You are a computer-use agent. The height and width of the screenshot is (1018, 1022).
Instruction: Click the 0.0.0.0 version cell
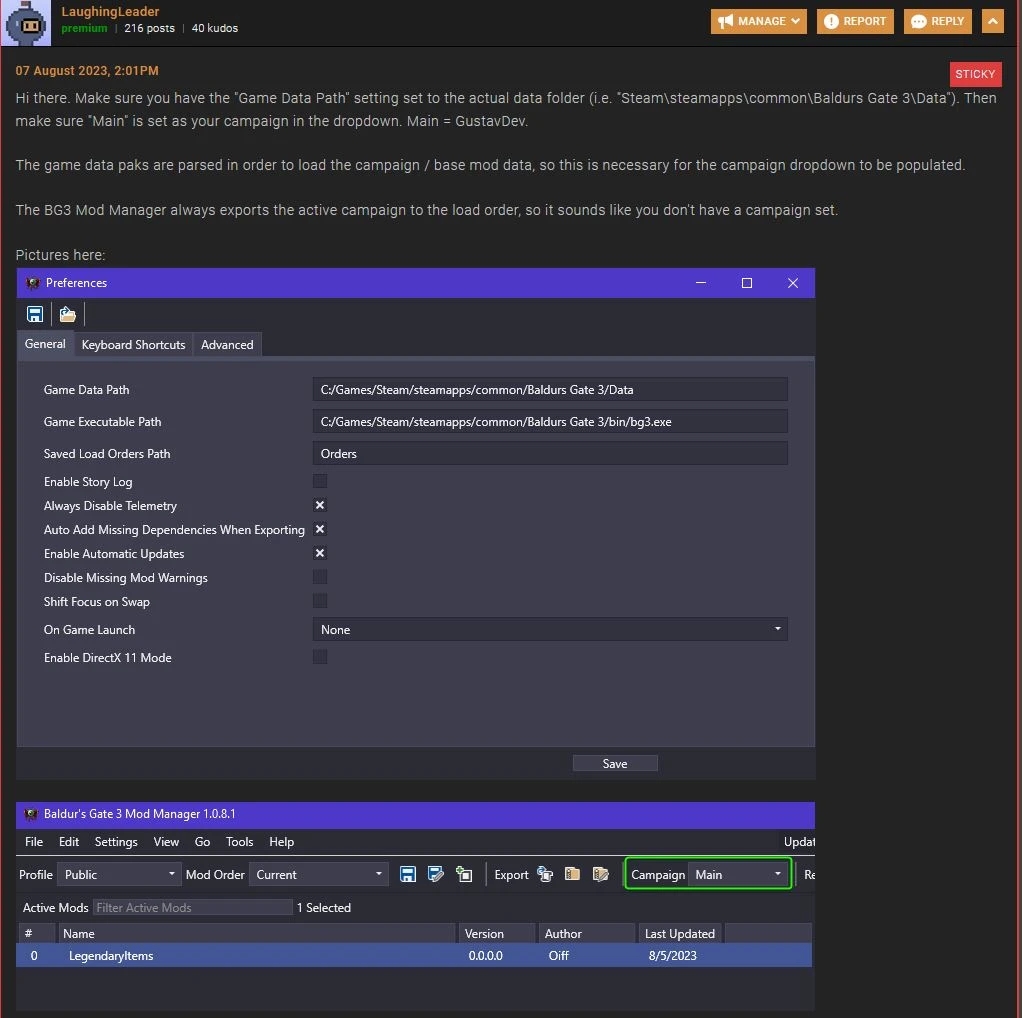(x=486, y=955)
